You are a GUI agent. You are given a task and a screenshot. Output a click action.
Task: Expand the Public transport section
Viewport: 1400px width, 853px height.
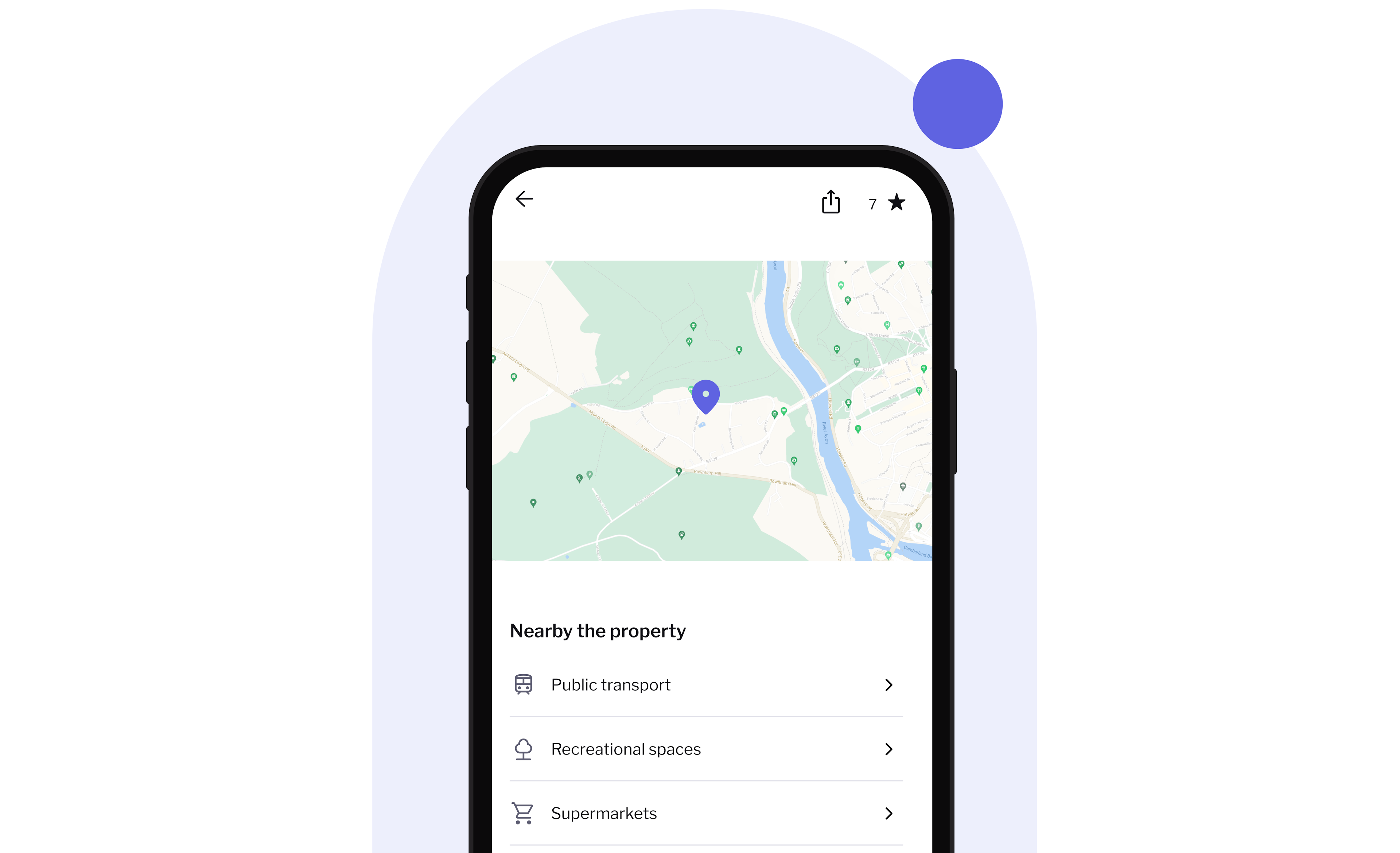pos(888,684)
